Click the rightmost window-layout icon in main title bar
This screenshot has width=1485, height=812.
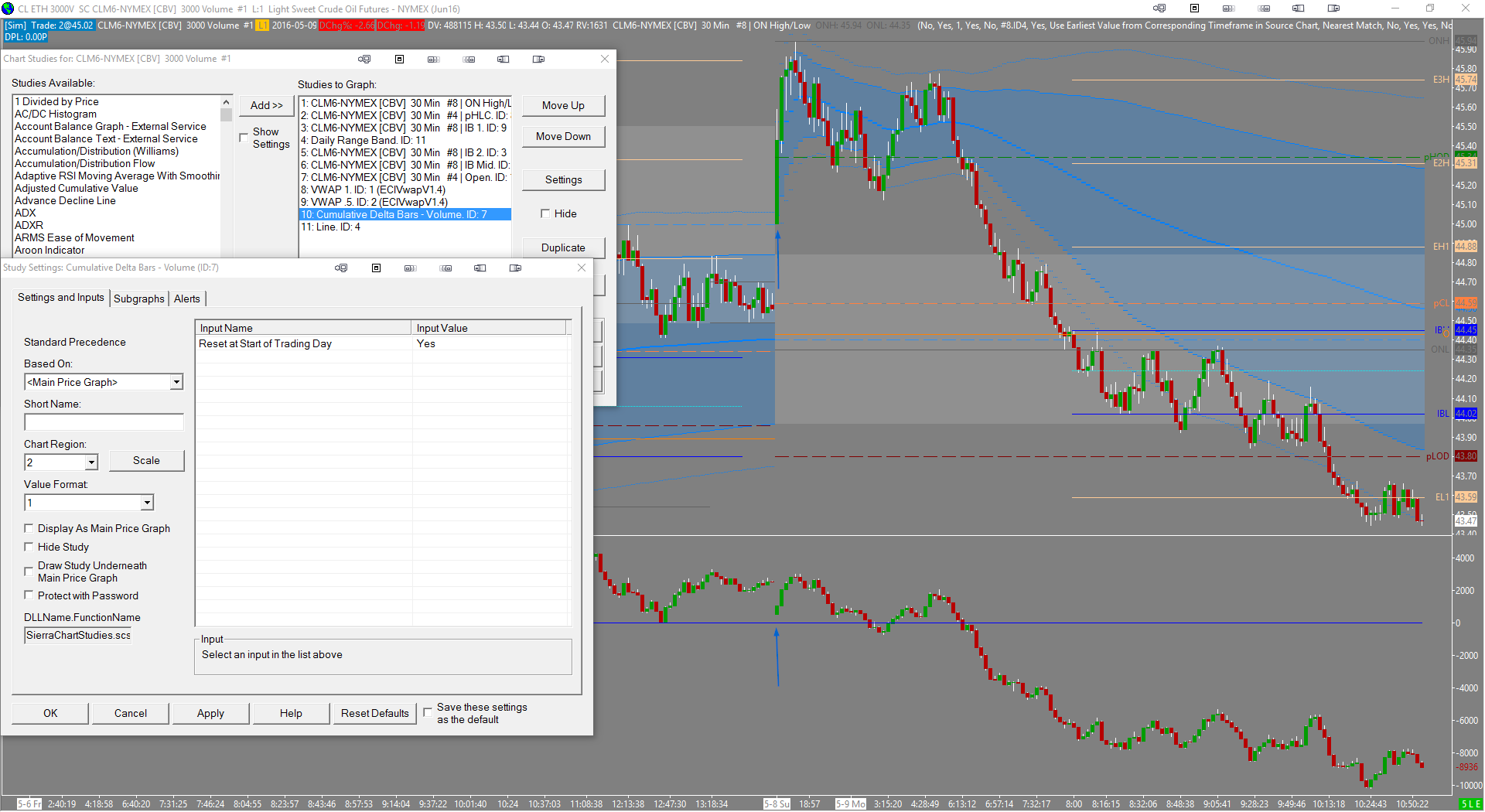(x=1333, y=9)
